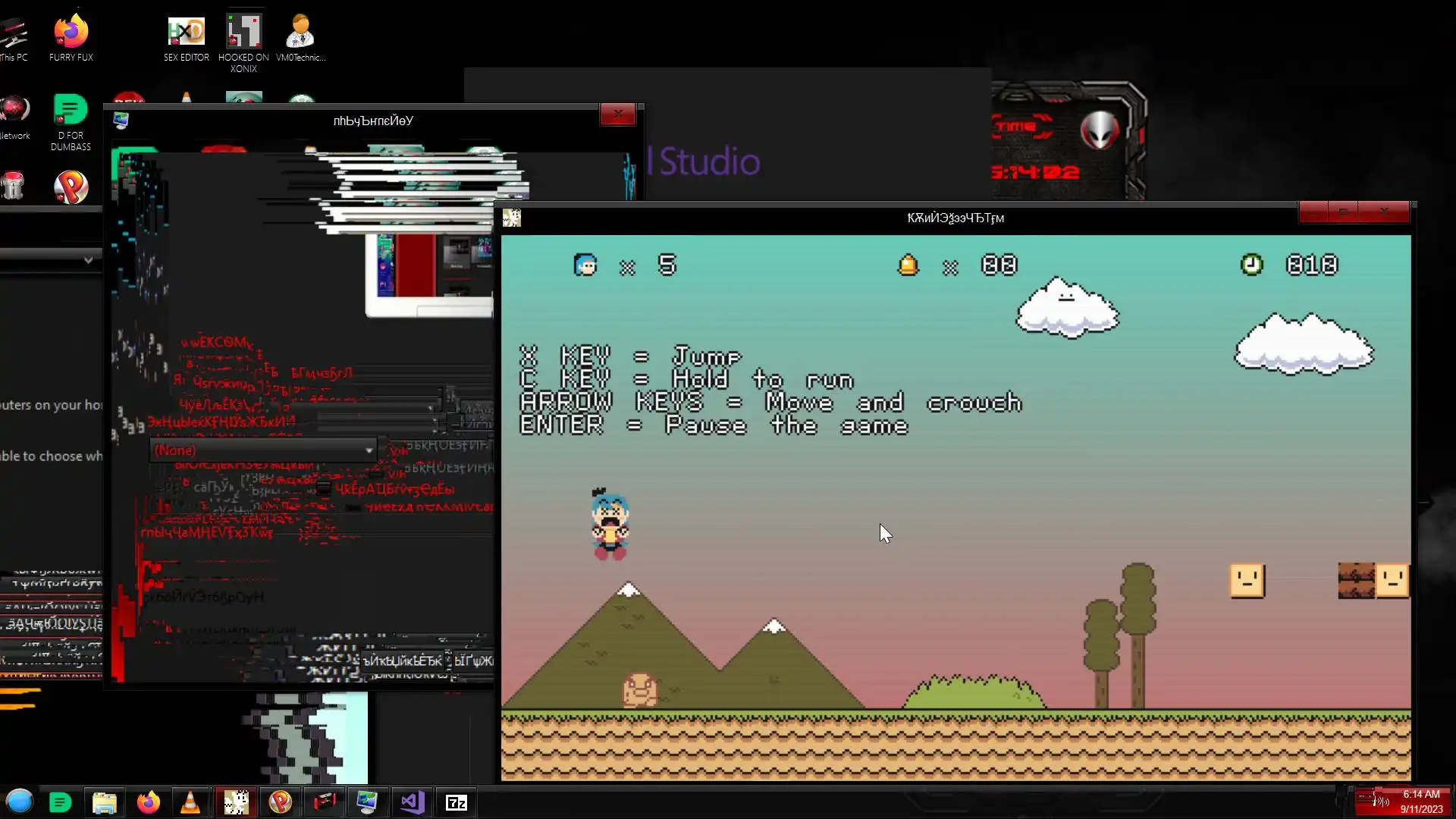The width and height of the screenshot is (1456, 819).
Task: Click the smiley face block next to the bricks
Action: point(1392,581)
